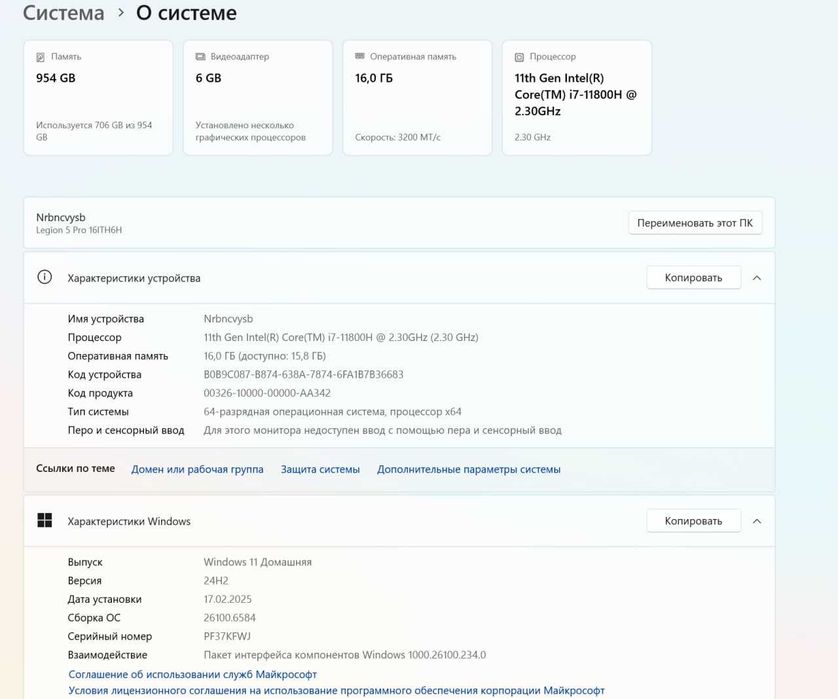Select the 954 GB storage value

(x=56, y=78)
